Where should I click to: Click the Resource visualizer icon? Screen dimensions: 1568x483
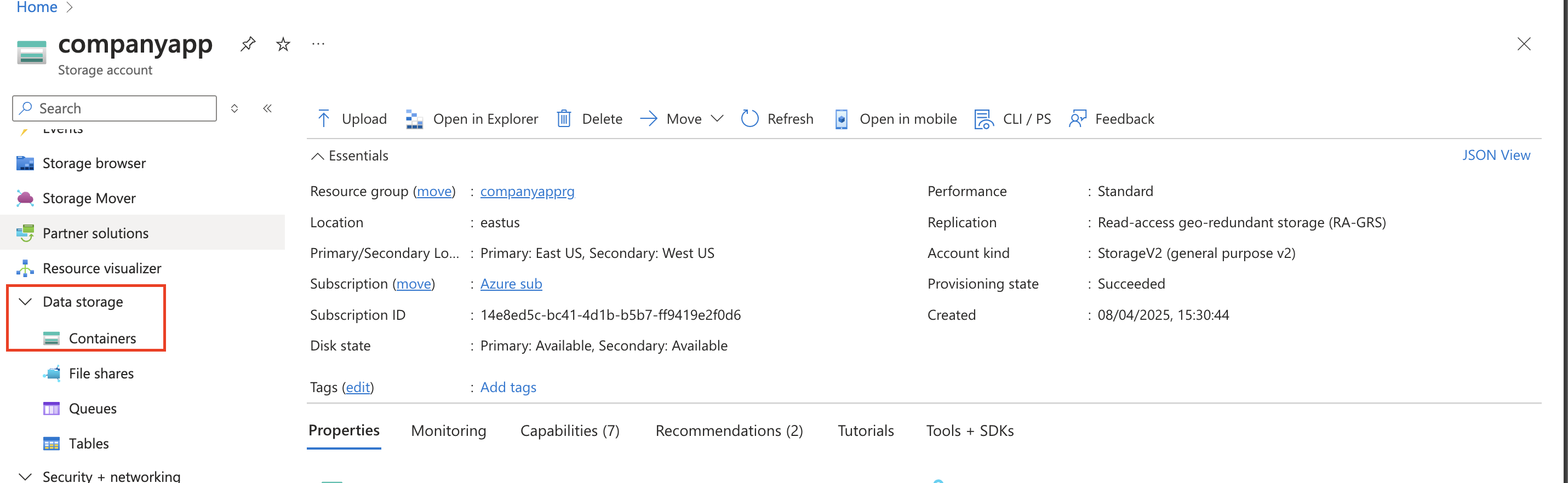(x=25, y=268)
